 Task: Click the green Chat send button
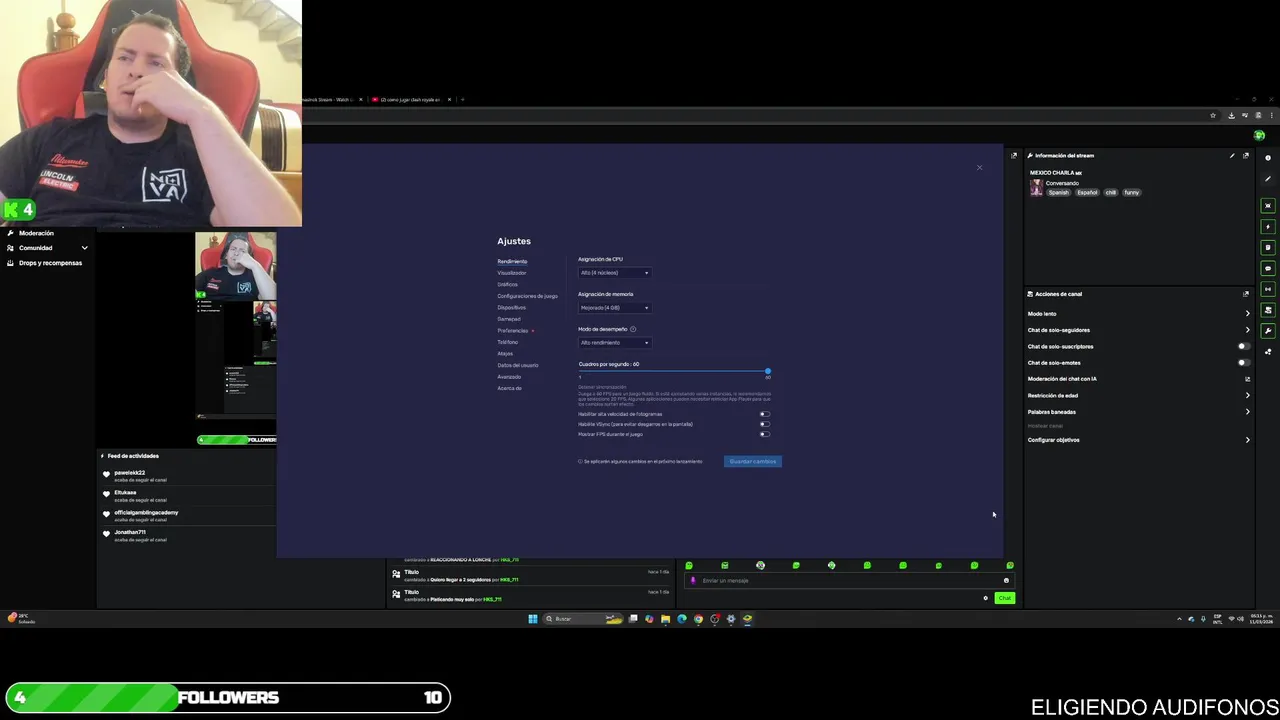[x=1005, y=598]
